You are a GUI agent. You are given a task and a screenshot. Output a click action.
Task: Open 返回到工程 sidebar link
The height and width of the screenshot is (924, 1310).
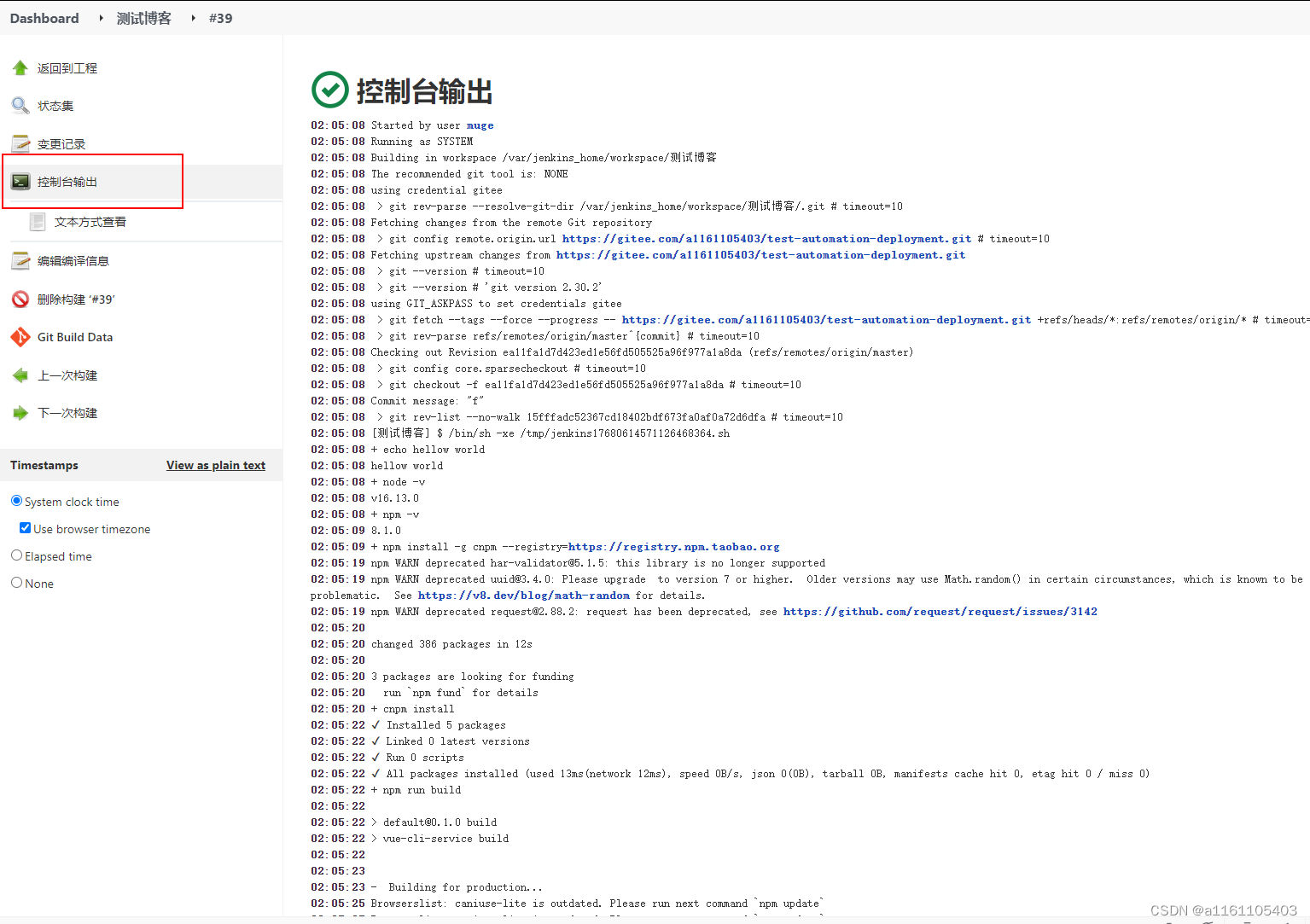pos(67,68)
